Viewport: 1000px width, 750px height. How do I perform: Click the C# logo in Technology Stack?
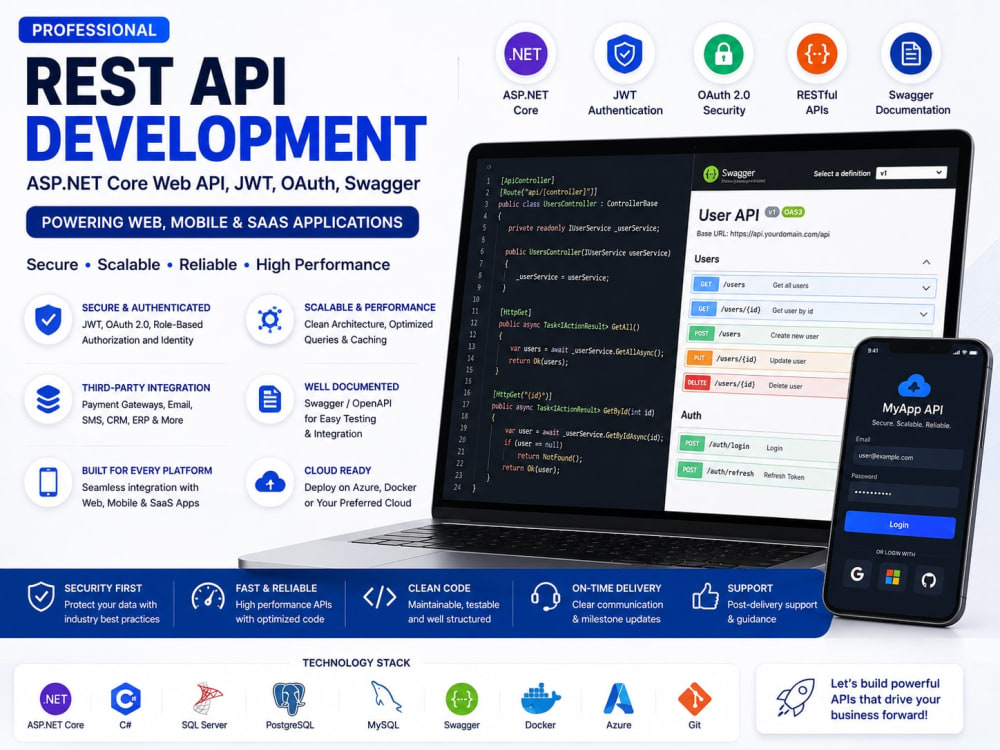tap(125, 699)
